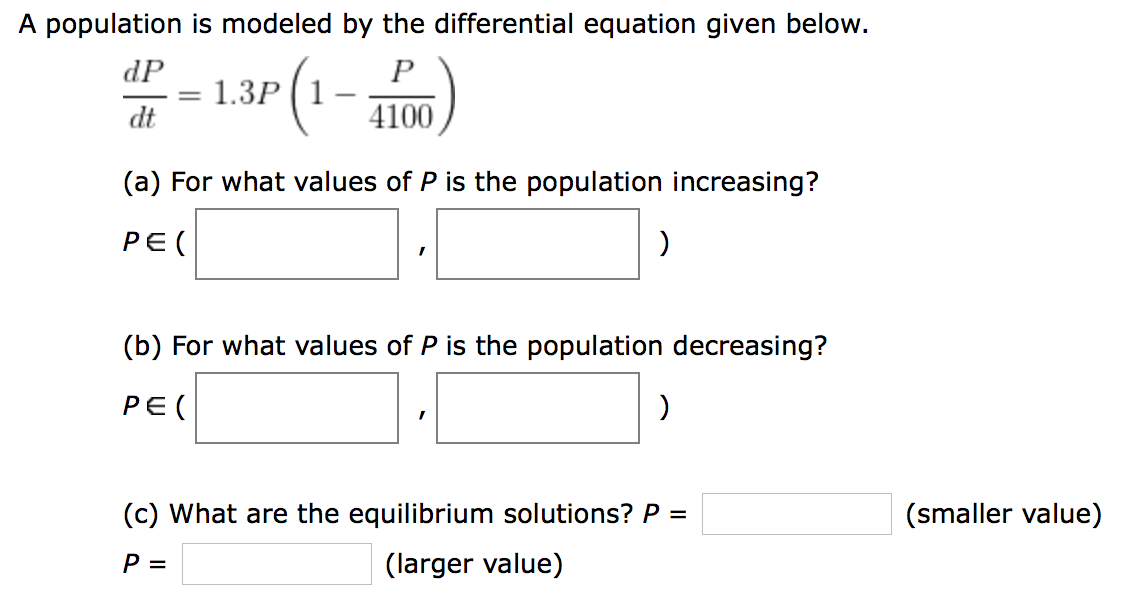Click the comma between the part (a) boxes

tap(417, 250)
